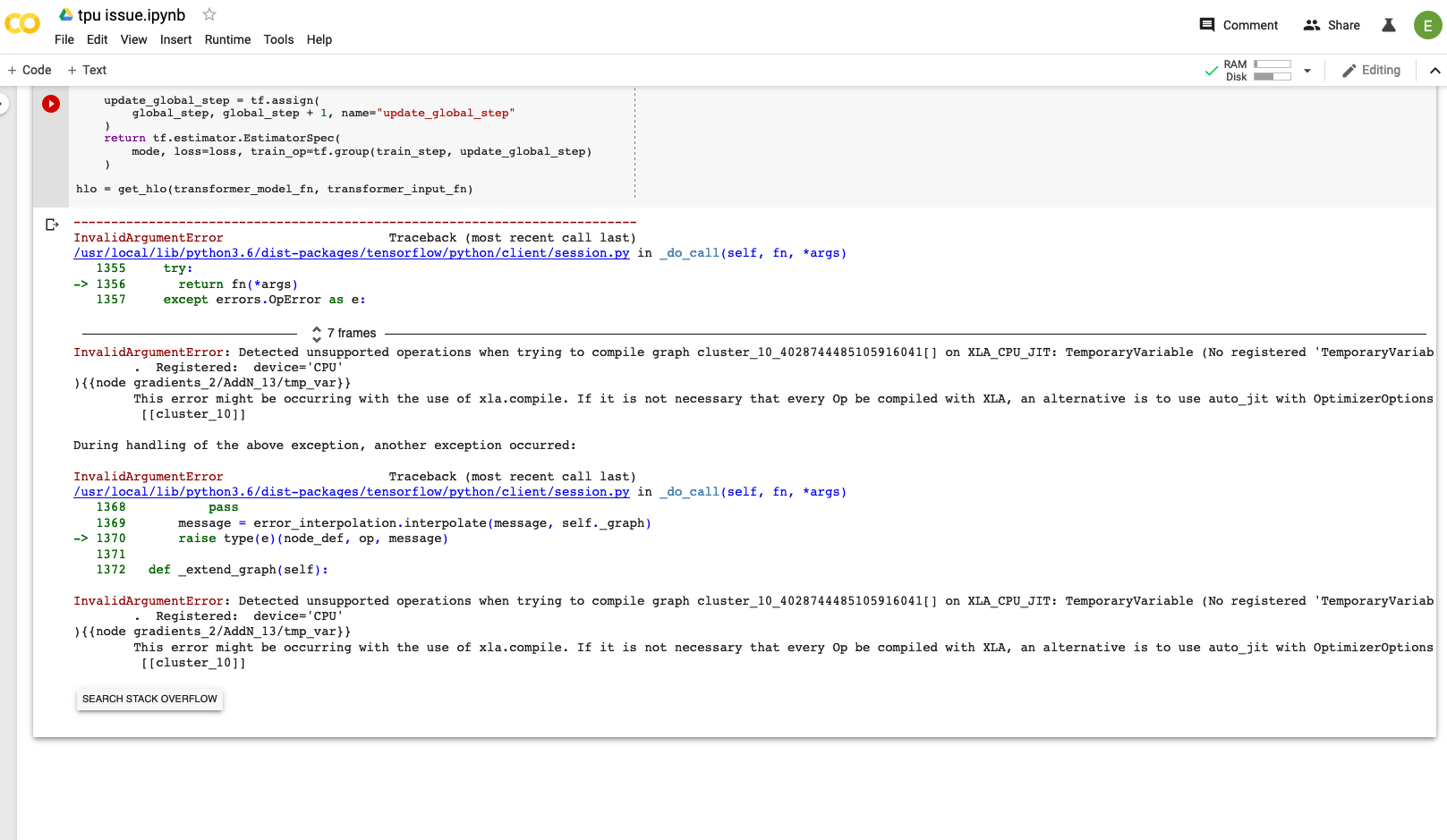Rename the notebook by clicking its title

[x=131, y=14]
